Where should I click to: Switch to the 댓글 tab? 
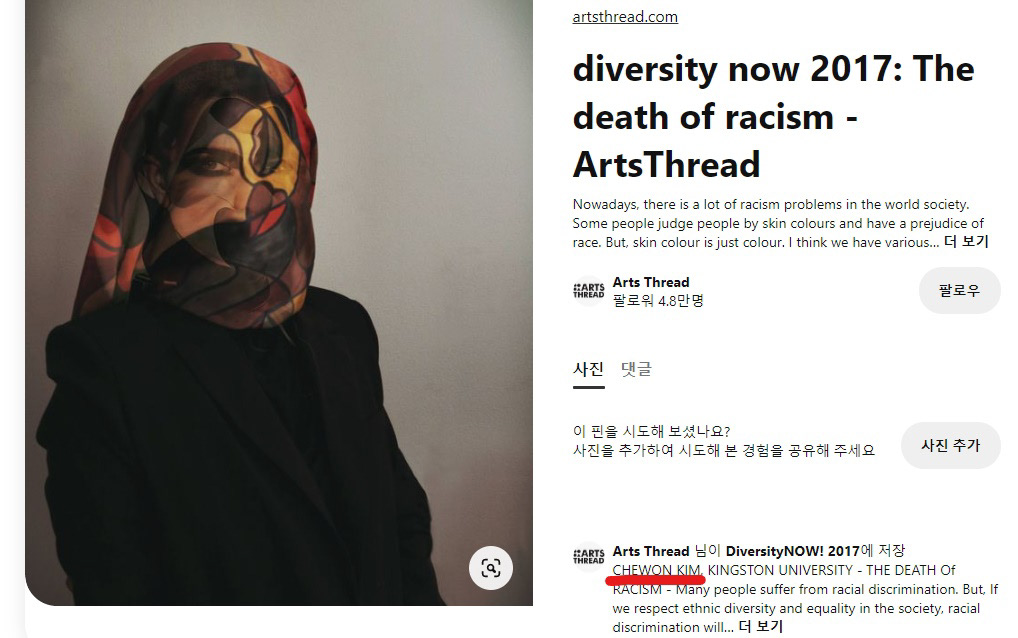636,369
